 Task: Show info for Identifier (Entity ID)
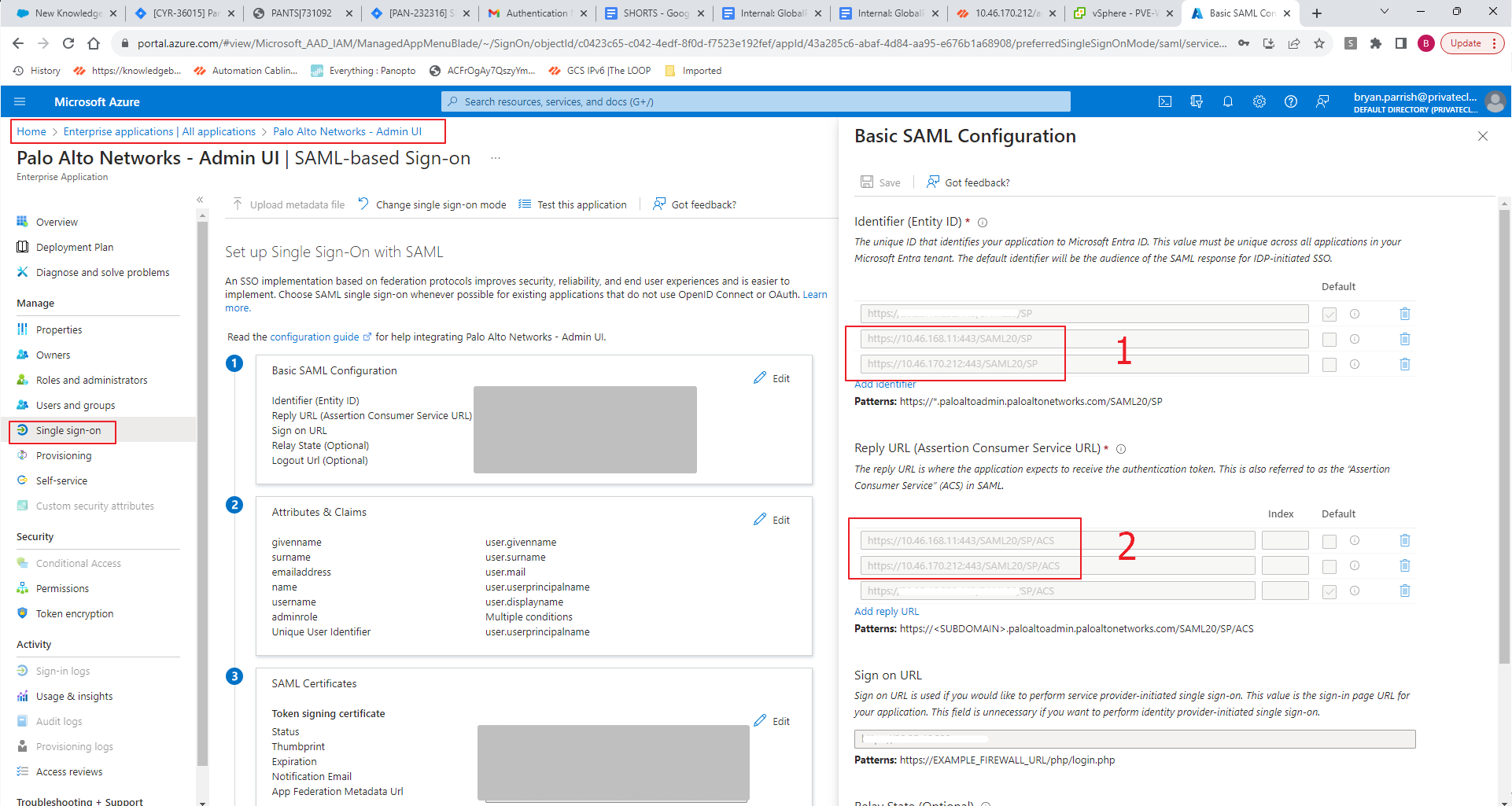click(x=983, y=223)
